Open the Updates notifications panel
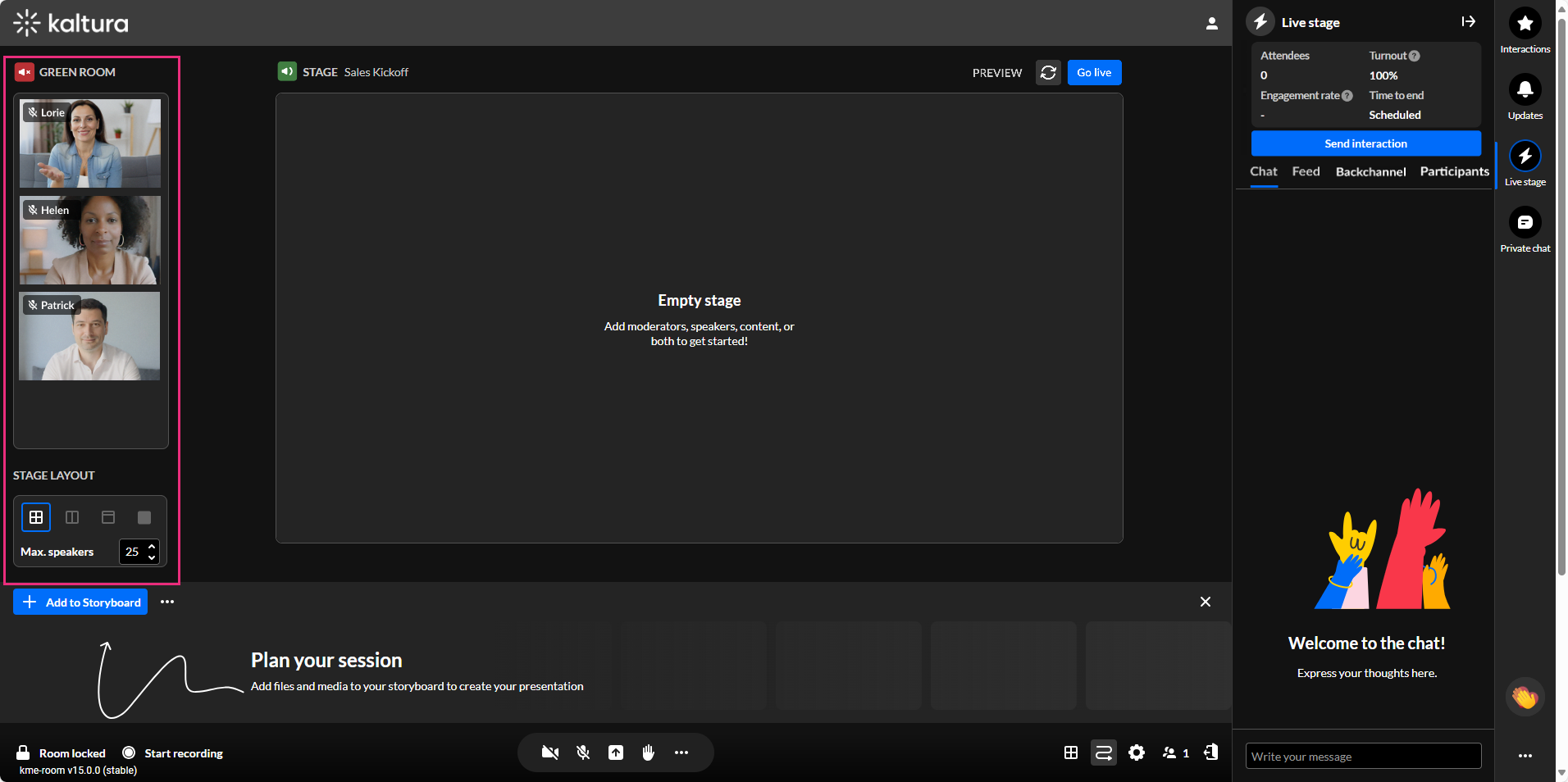Image resolution: width=1568 pixels, height=782 pixels. pyautogui.click(x=1525, y=98)
